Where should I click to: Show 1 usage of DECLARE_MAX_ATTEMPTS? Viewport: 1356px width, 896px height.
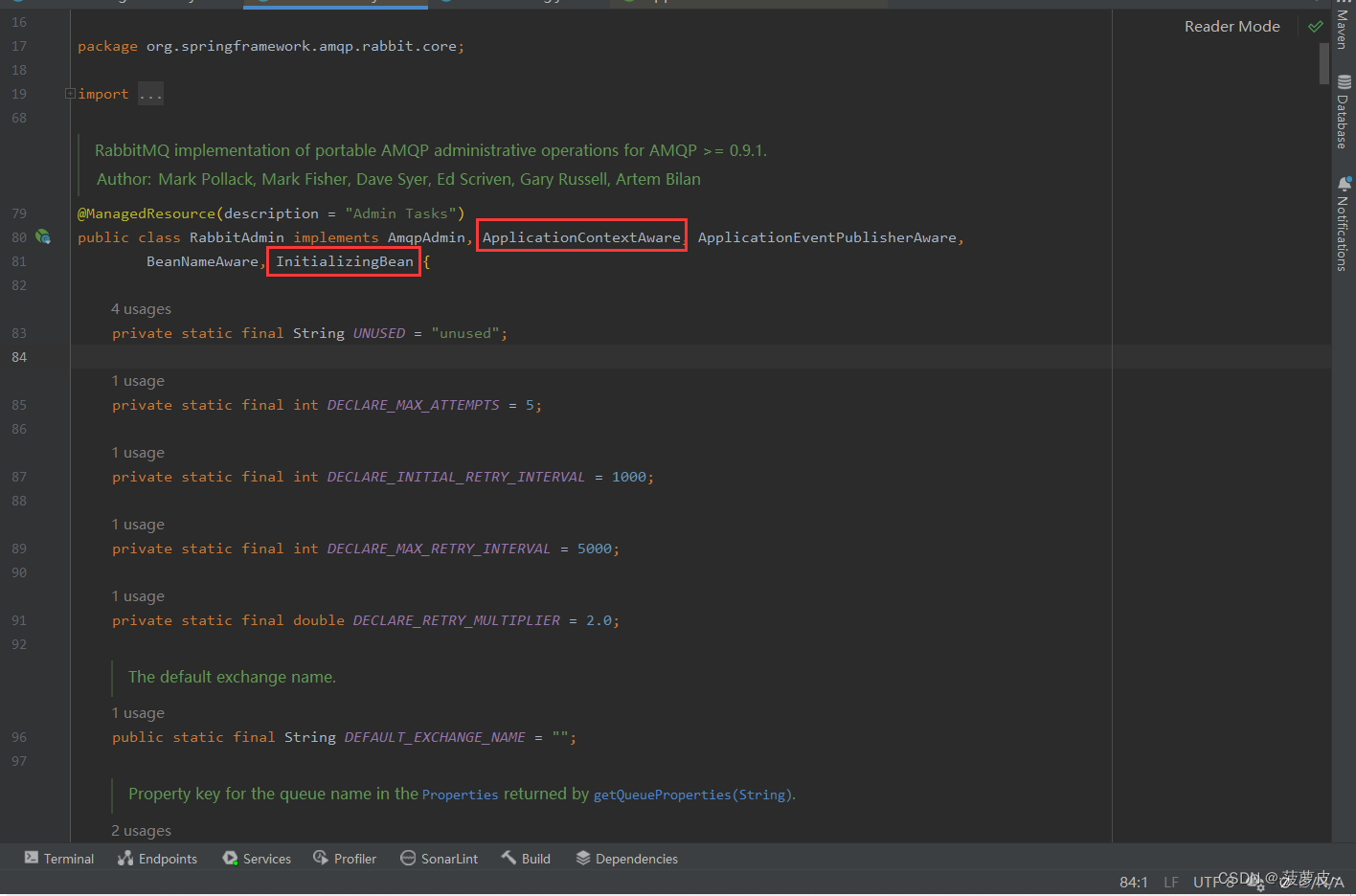[138, 381]
